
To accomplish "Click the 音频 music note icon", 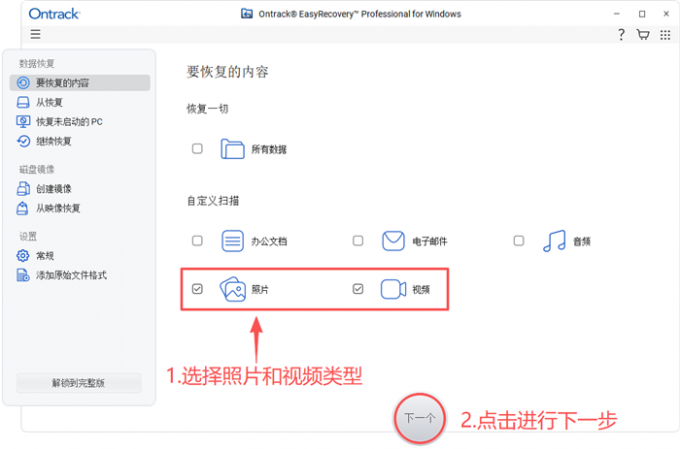I will [x=554, y=241].
